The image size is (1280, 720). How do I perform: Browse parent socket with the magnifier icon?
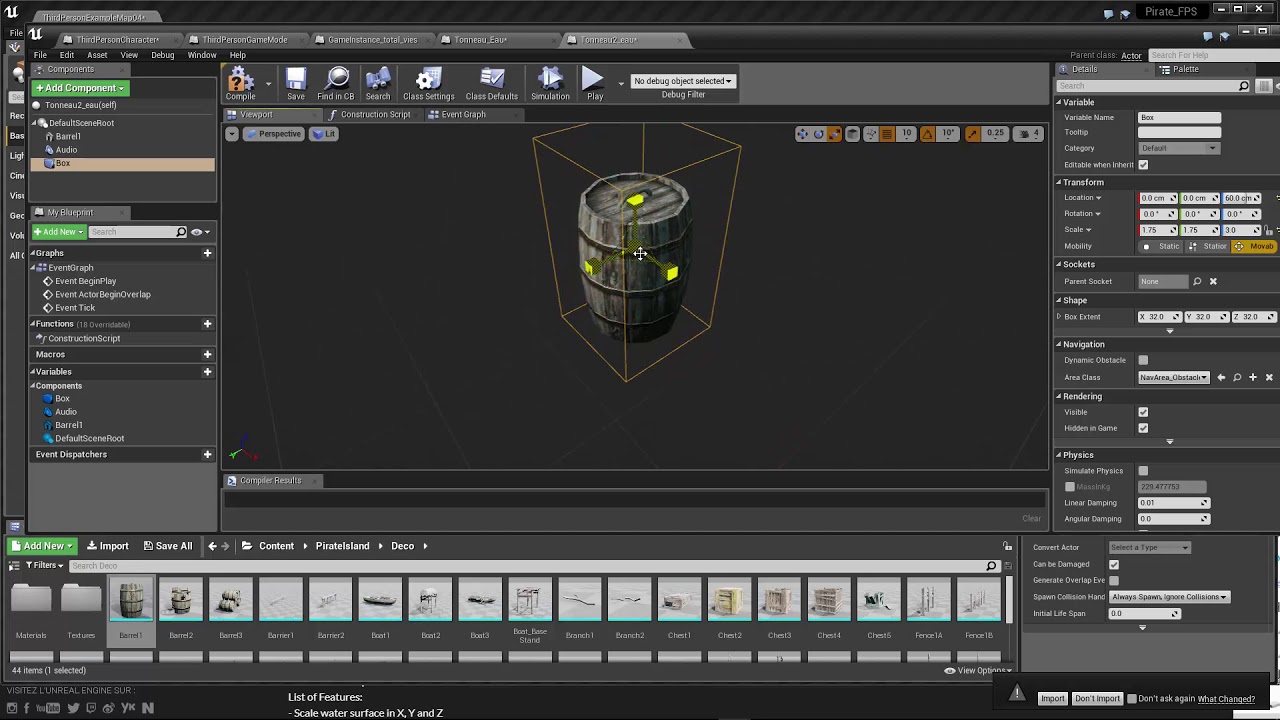pos(1197,282)
